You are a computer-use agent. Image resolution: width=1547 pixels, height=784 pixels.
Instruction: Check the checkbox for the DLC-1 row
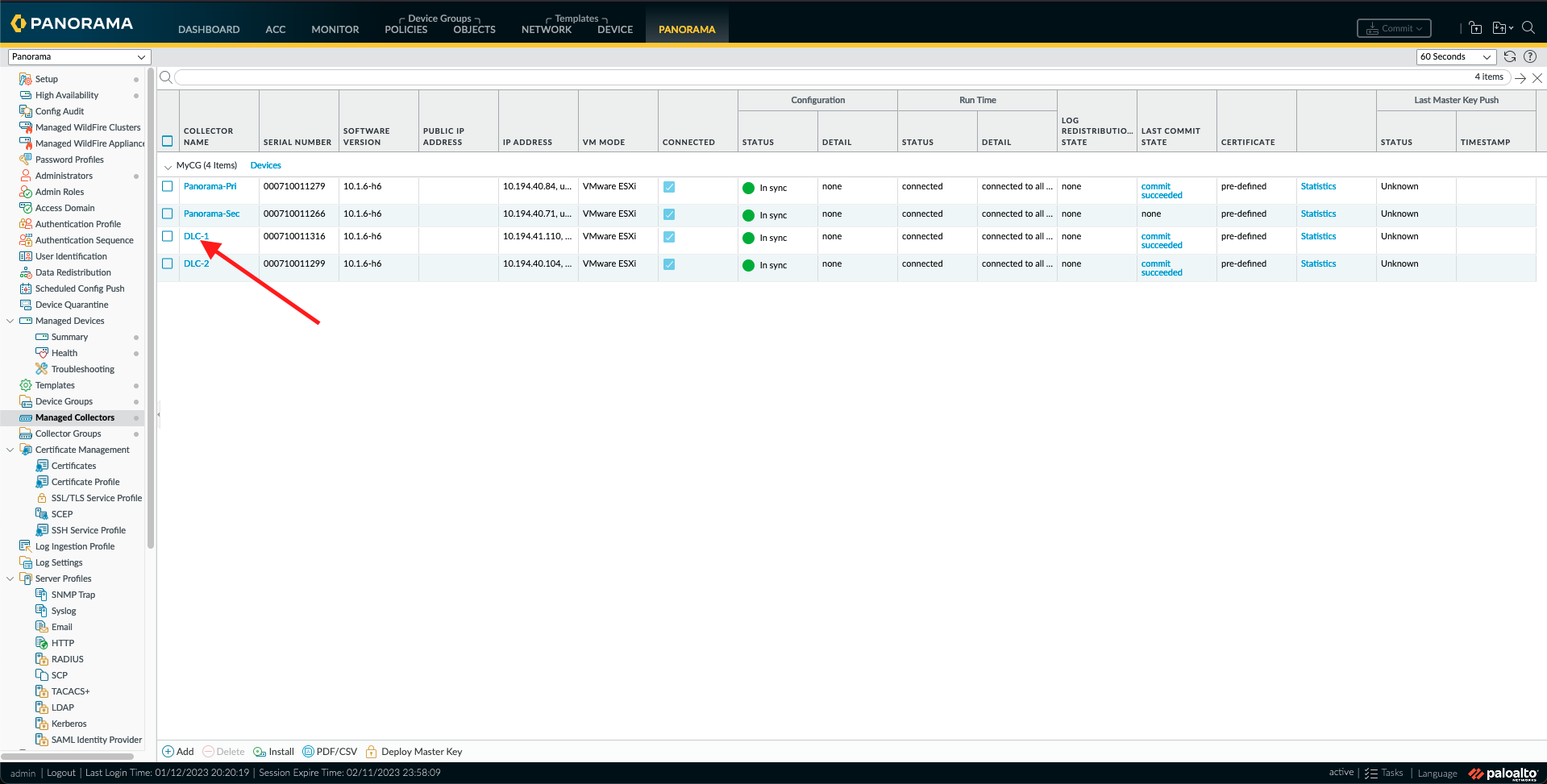pos(167,236)
